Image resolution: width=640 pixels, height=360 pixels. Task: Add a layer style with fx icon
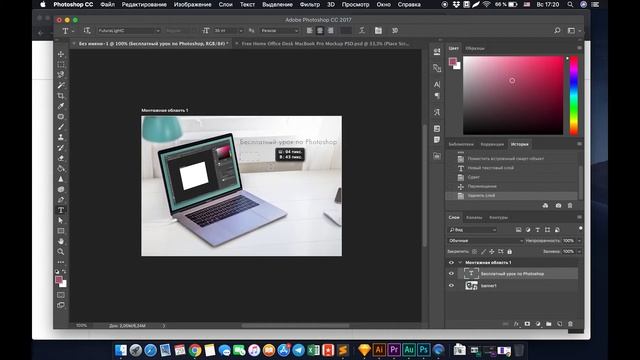pos(516,324)
